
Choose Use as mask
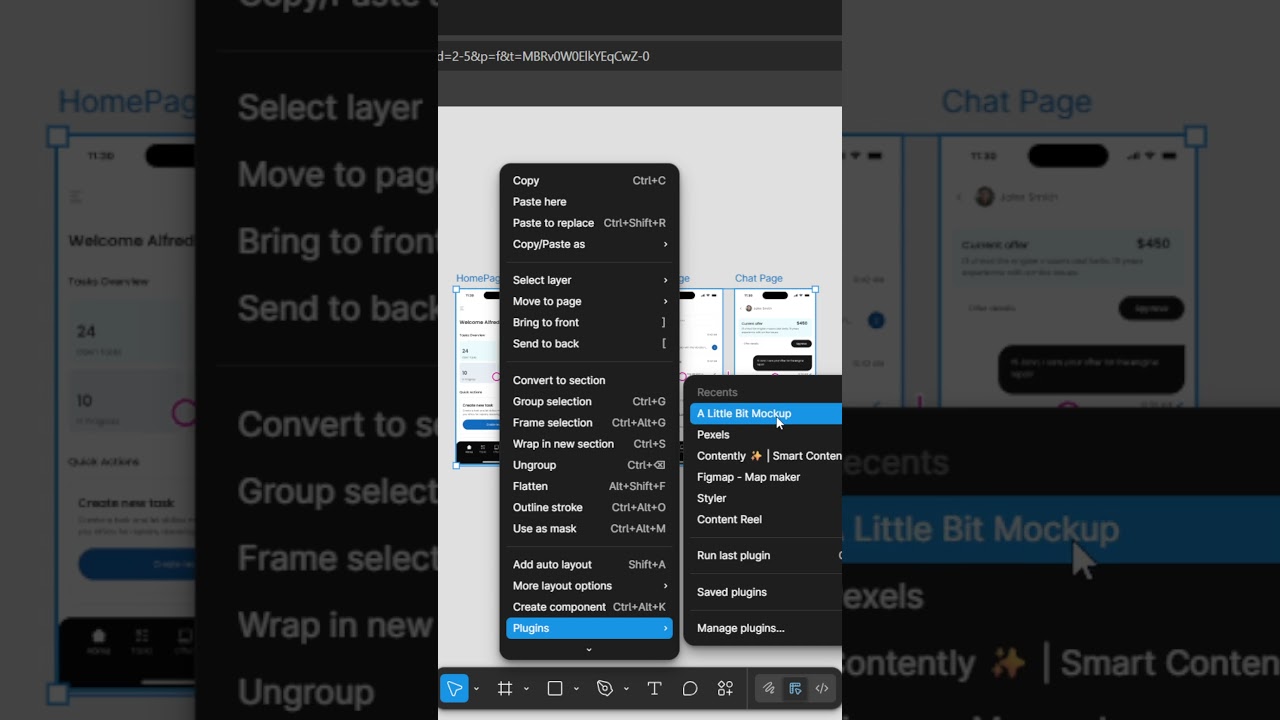pos(589,529)
